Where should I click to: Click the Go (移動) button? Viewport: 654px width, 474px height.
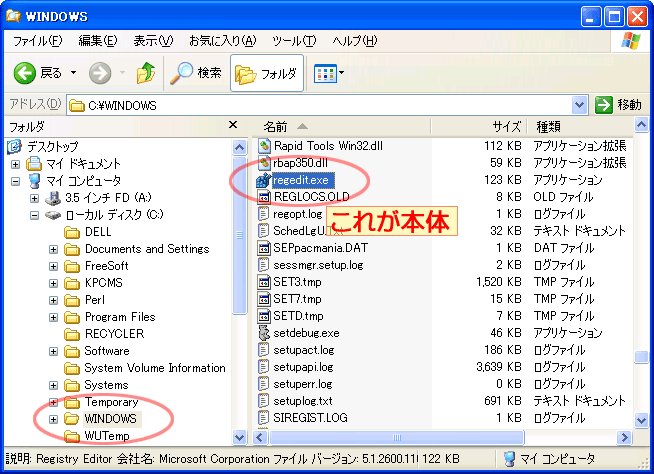(x=618, y=105)
